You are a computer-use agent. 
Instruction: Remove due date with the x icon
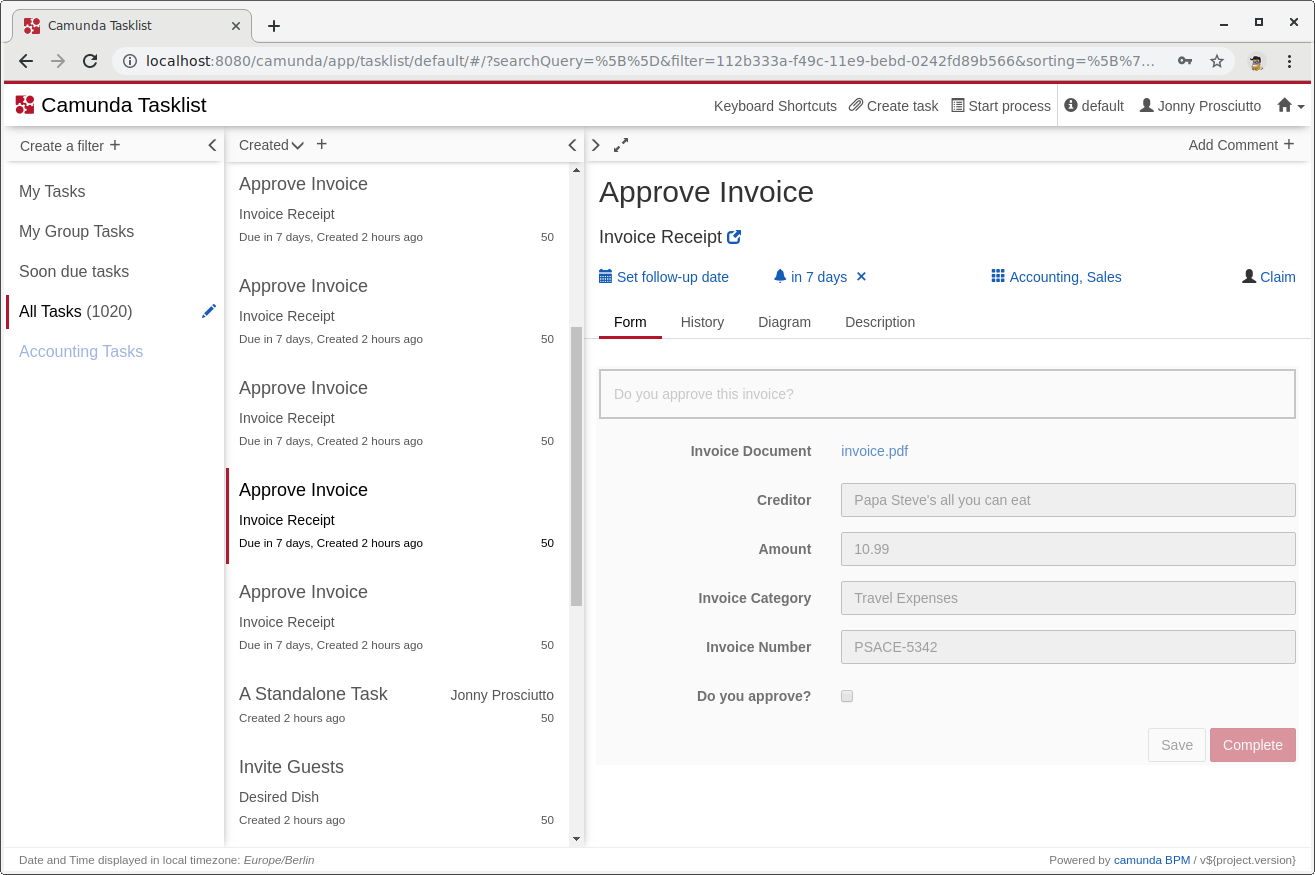point(861,277)
